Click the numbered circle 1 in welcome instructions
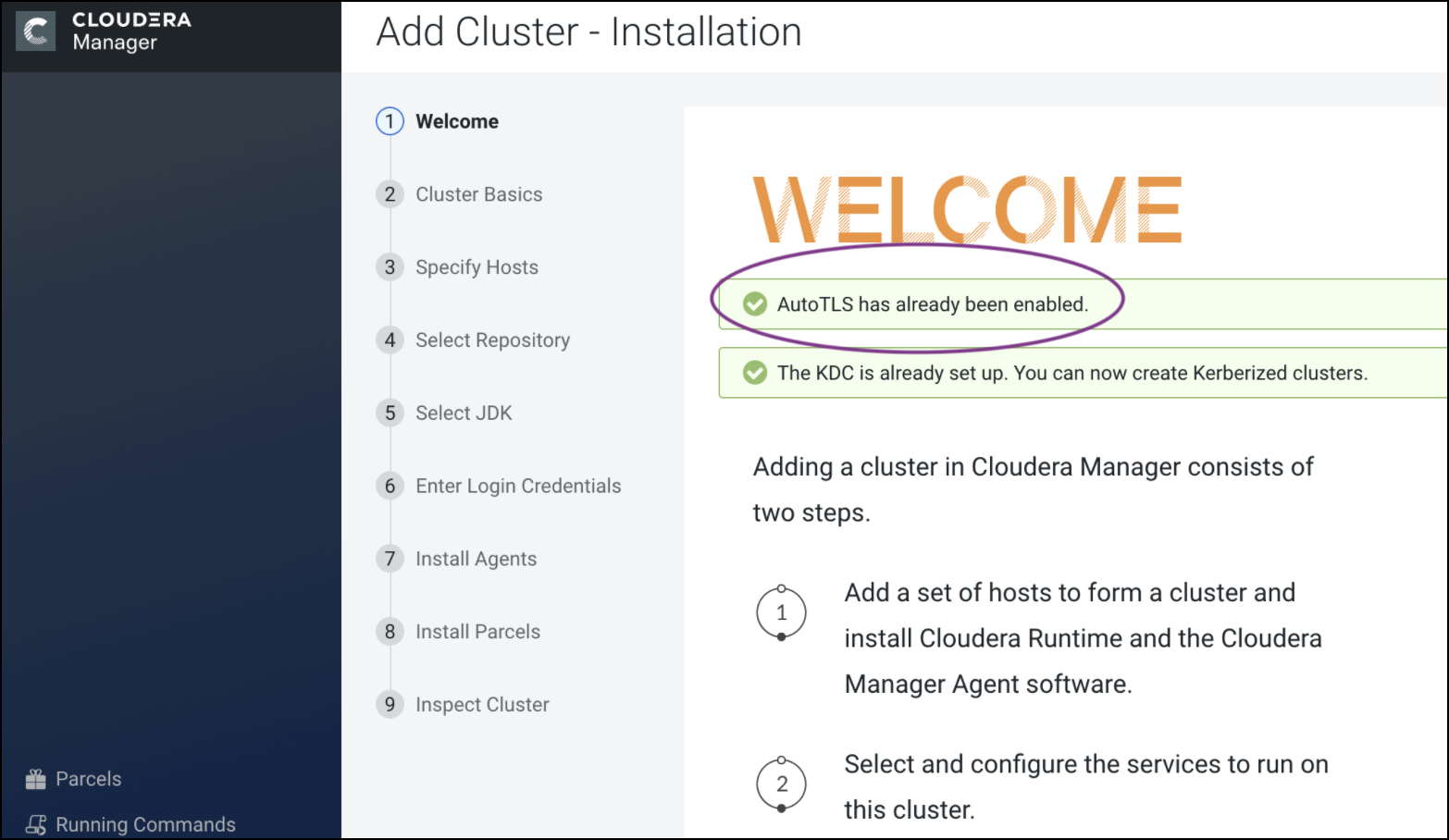Screen dimensions: 1449x840 pyautogui.click(x=782, y=612)
